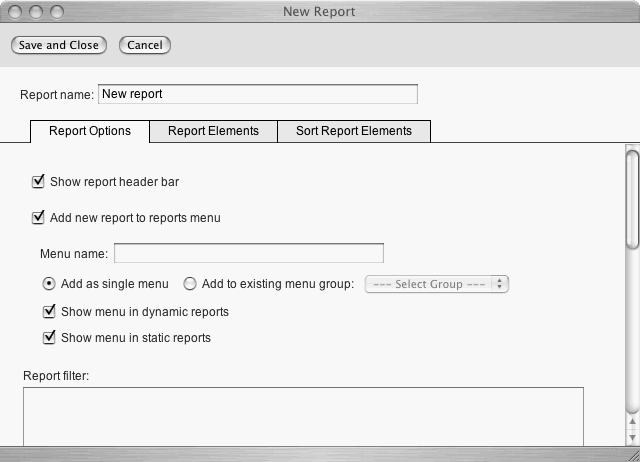Select the Add as single menu option

click(x=49, y=284)
